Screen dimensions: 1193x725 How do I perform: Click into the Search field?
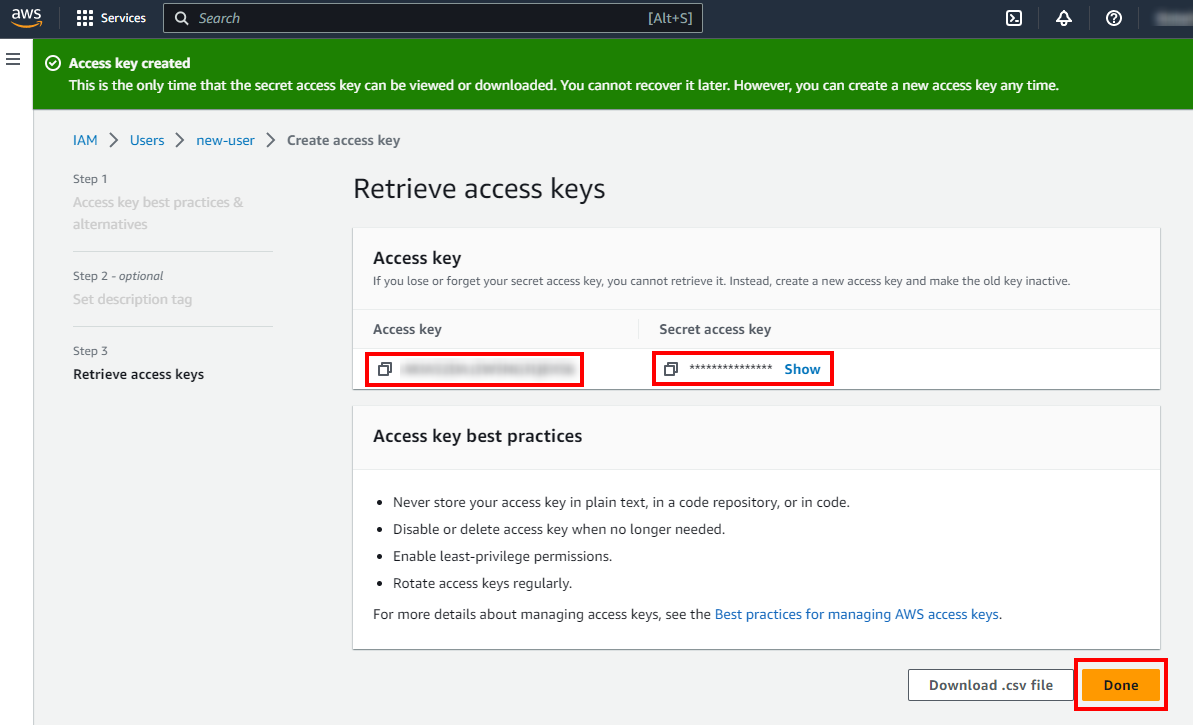pos(420,18)
